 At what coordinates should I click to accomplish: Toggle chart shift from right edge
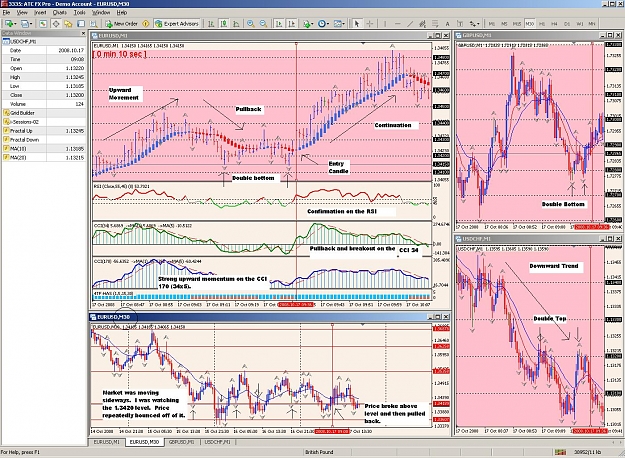[292, 24]
